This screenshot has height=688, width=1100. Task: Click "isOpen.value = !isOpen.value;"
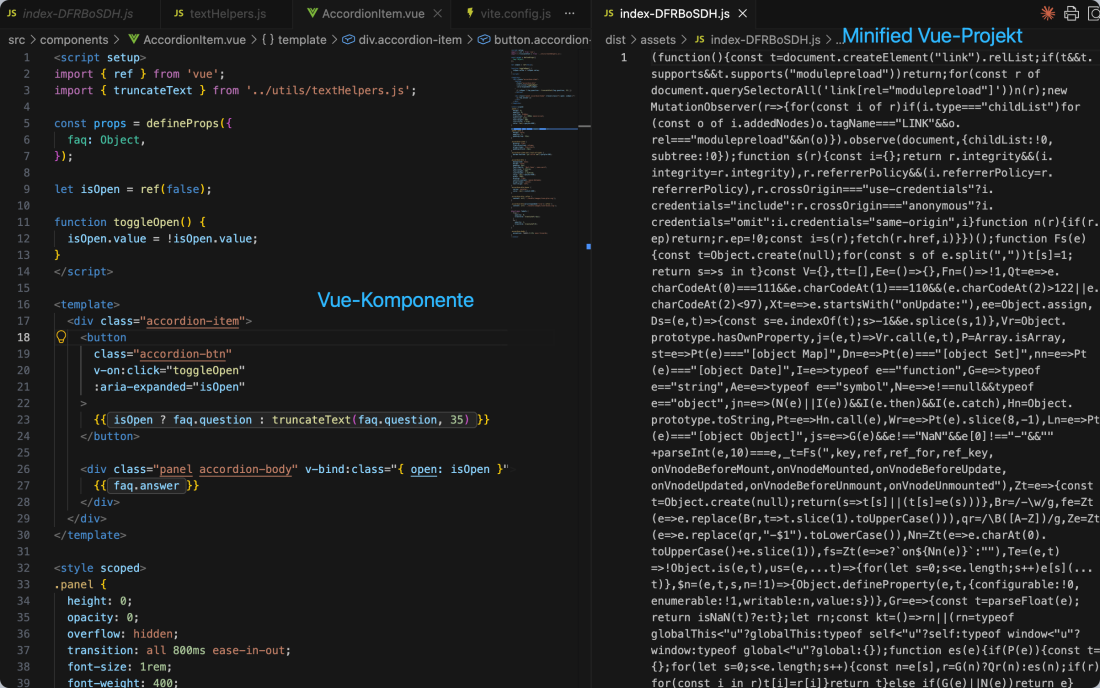(x=163, y=238)
